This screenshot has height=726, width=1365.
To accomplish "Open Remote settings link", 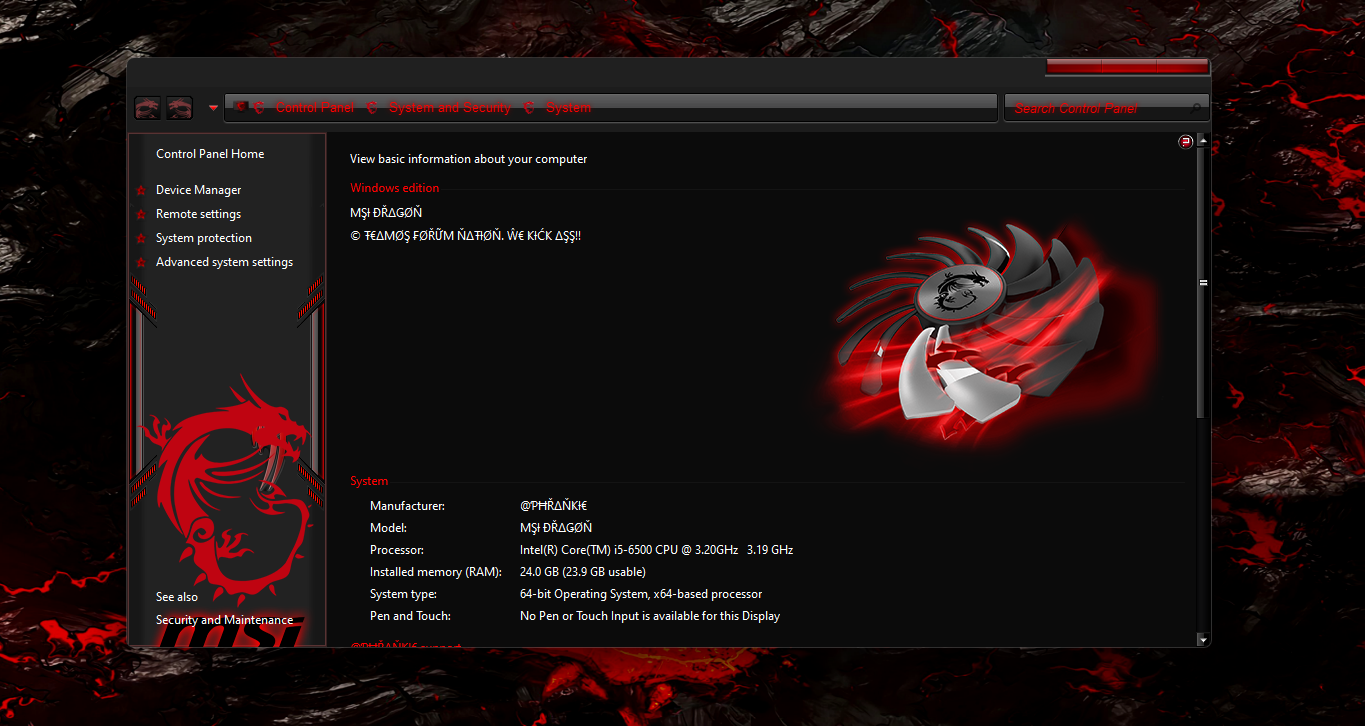I will click(198, 214).
